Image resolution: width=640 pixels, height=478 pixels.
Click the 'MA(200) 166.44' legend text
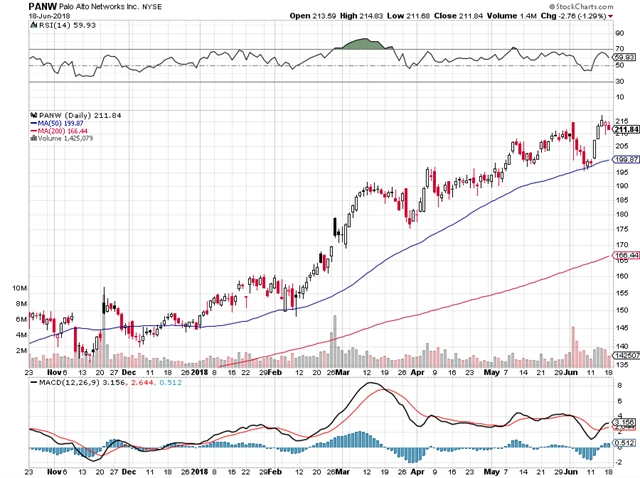click(62, 131)
